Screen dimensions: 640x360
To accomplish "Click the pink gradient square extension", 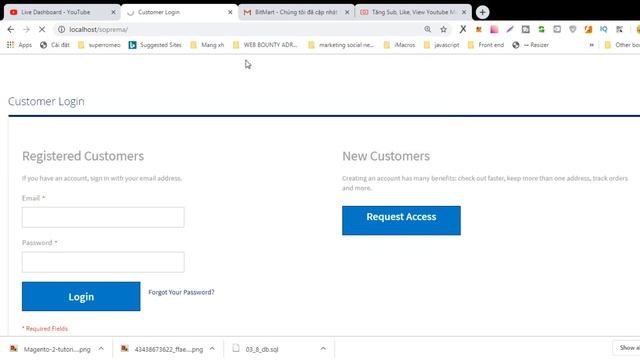I will click(494, 29).
